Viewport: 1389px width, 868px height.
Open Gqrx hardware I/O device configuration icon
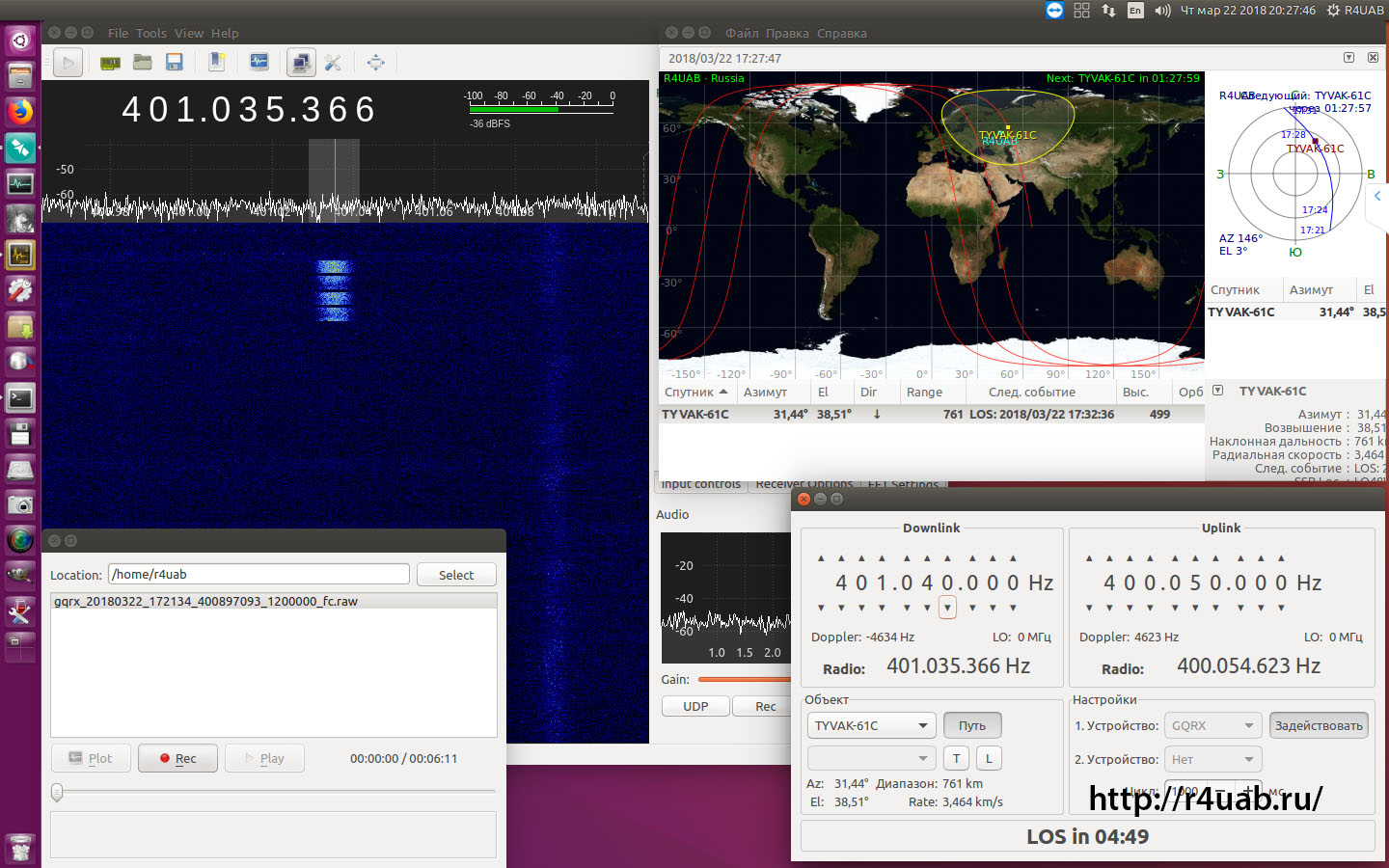[x=111, y=63]
